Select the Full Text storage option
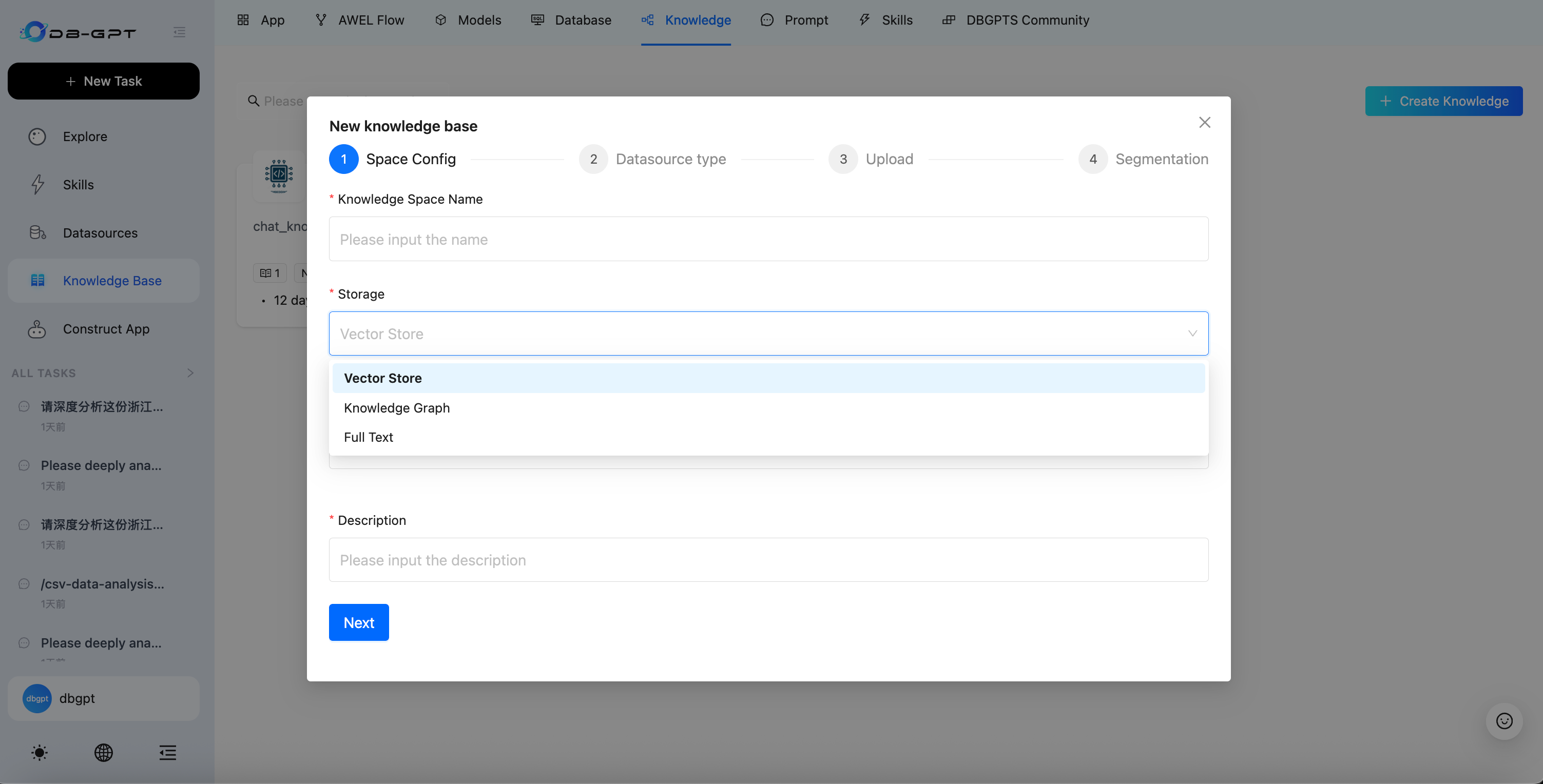1543x784 pixels. (x=369, y=437)
